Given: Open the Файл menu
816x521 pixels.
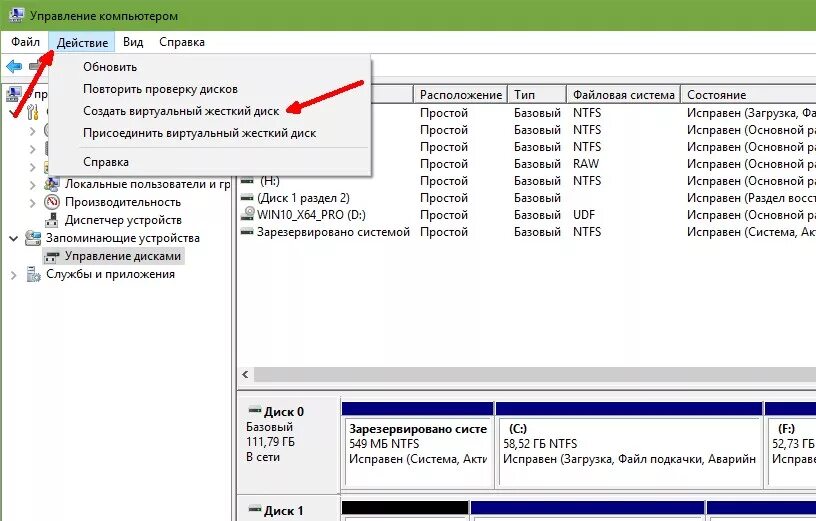Looking at the screenshot, I should click(x=25, y=42).
